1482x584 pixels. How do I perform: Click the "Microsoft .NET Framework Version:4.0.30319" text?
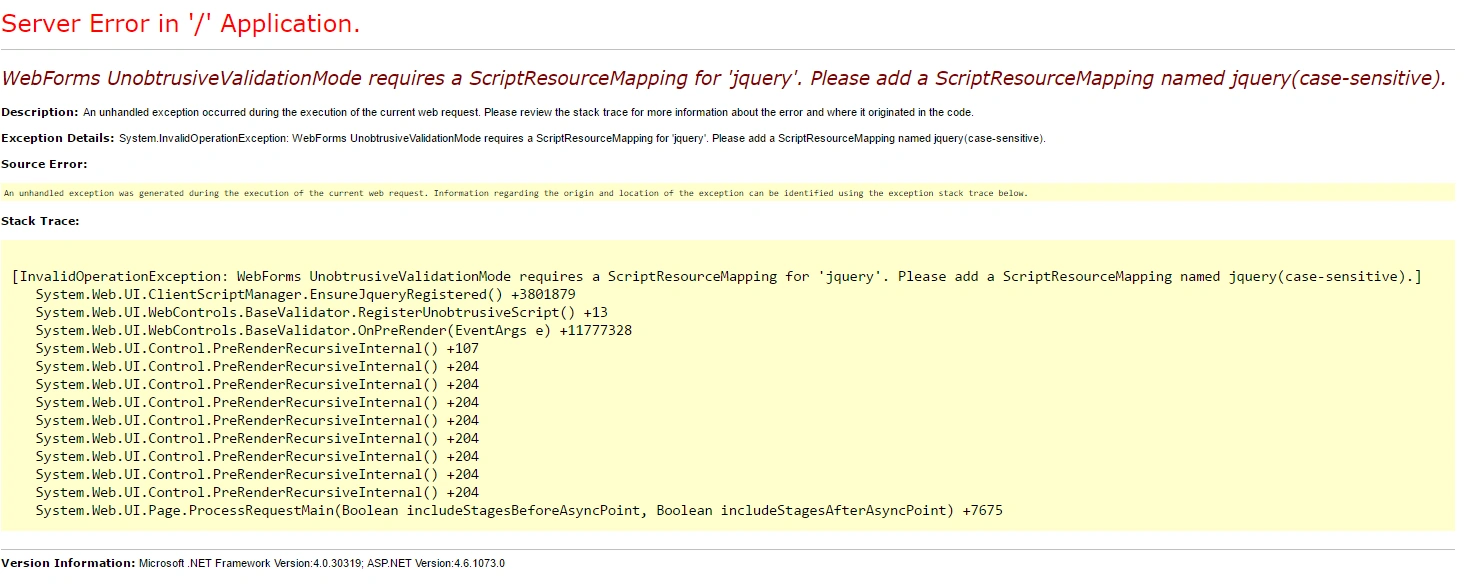pyautogui.click(x=250, y=563)
